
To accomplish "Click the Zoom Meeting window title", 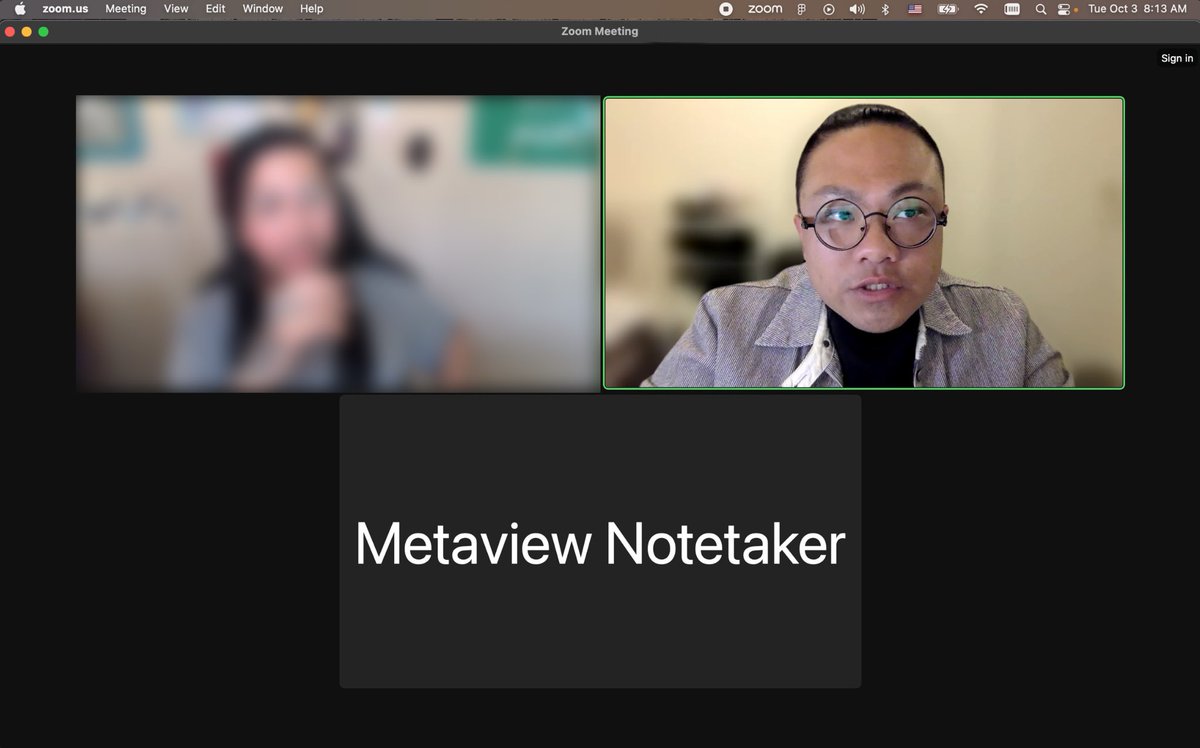I will pos(600,31).
